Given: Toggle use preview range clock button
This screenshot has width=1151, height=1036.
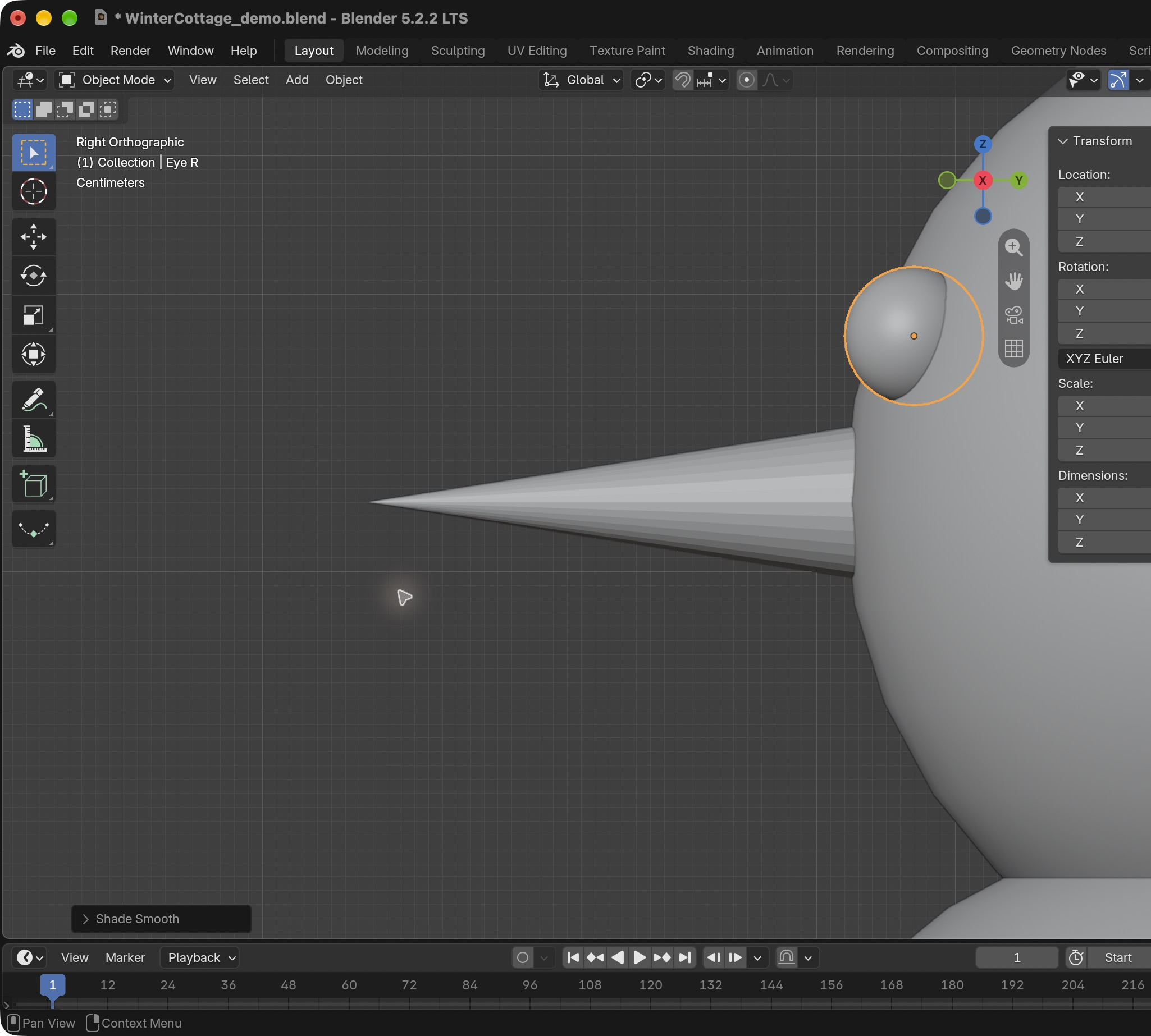Looking at the screenshot, I should coord(1075,957).
